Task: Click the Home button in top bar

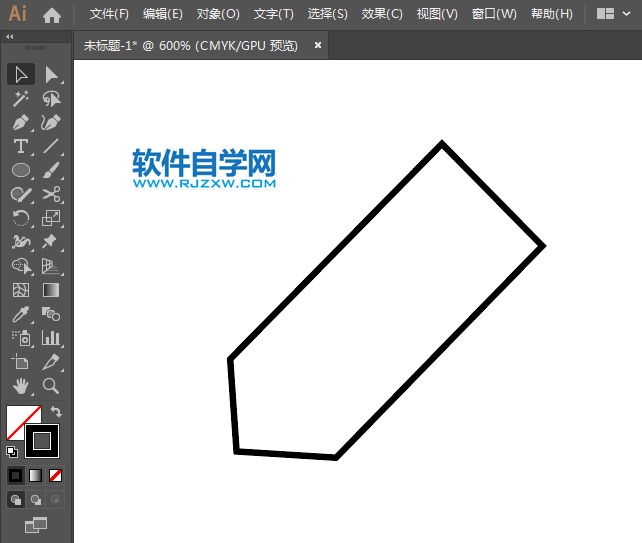Action: coord(52,14)
